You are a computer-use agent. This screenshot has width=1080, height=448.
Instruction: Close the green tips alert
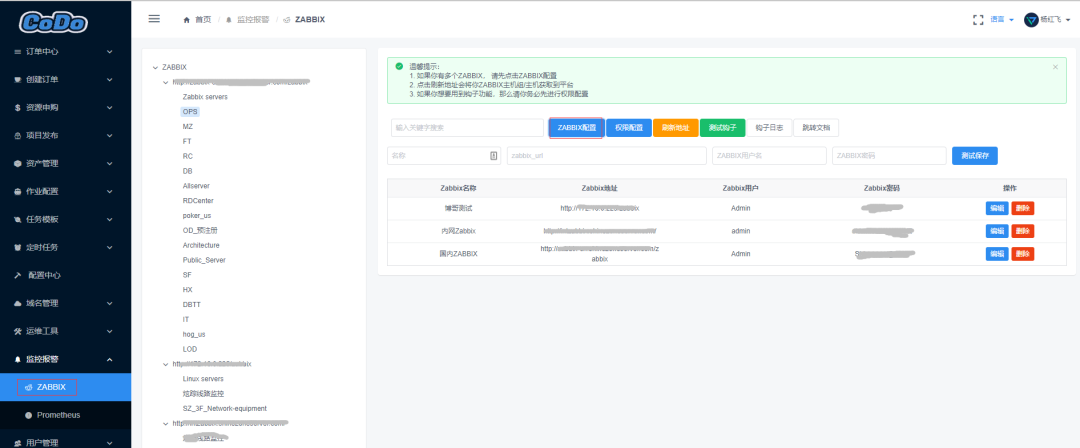(1054, 67)
